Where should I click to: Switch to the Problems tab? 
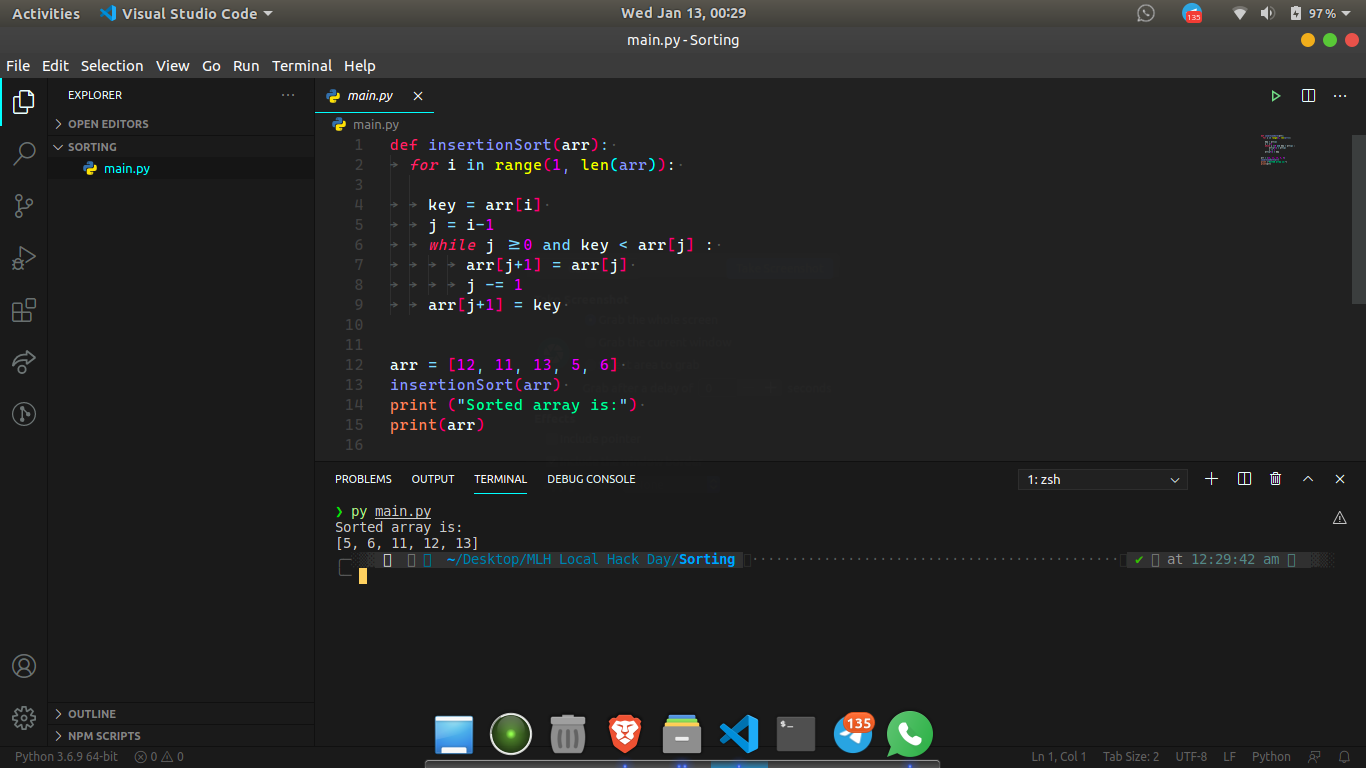pos(363,479)
